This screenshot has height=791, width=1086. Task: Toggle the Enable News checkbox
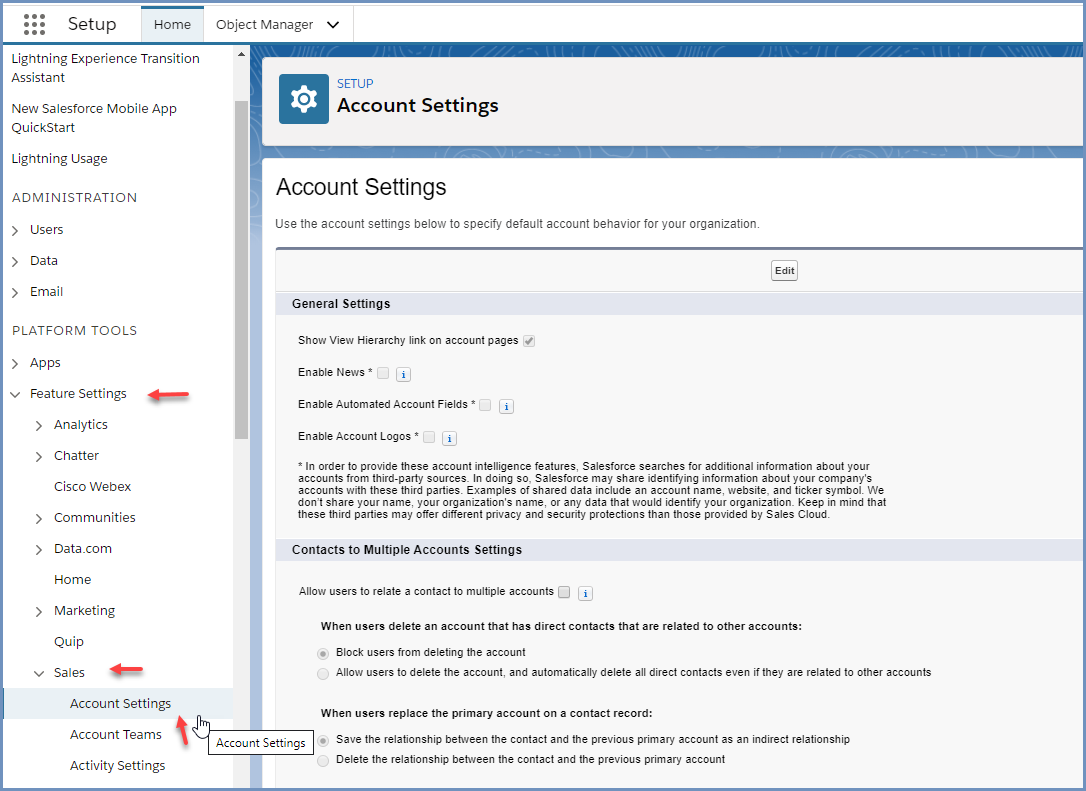click(x=383, y=373)
